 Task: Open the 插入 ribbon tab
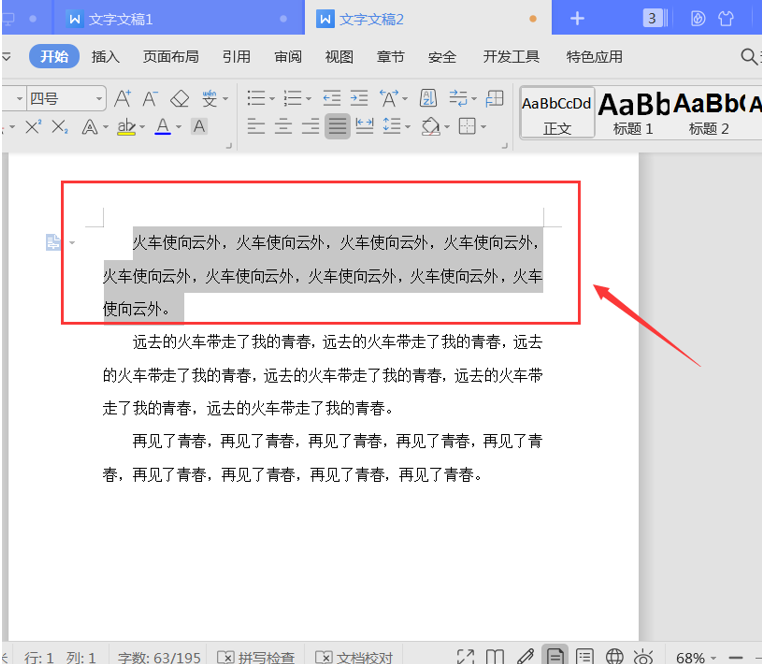click(105, 56)
